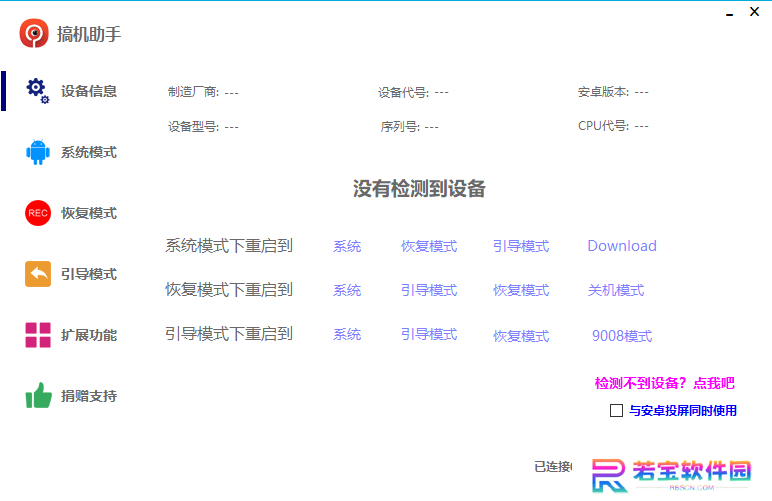Reboot to 恢复模式 from the 恢复模式下重启到 row

pos(521,290)
